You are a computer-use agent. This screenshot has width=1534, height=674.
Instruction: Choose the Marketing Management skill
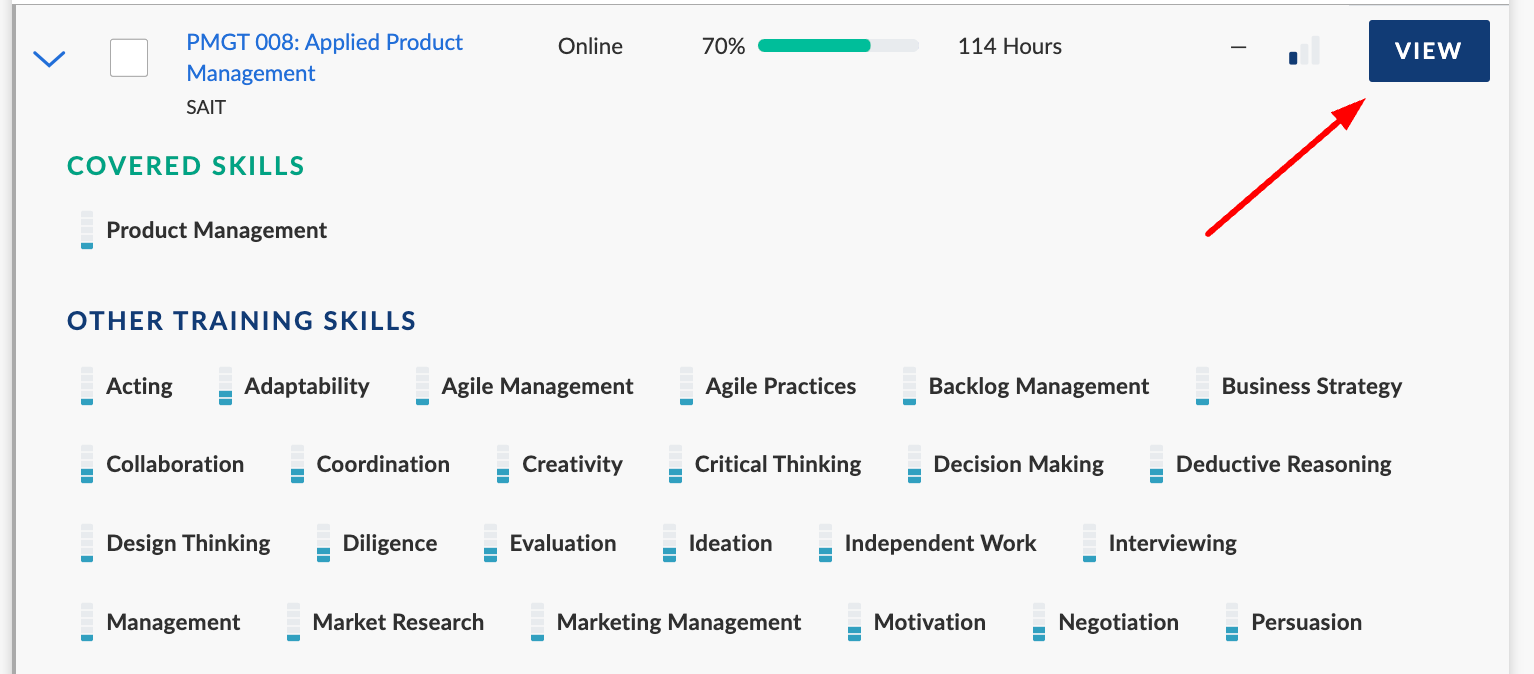pos(678,622)
